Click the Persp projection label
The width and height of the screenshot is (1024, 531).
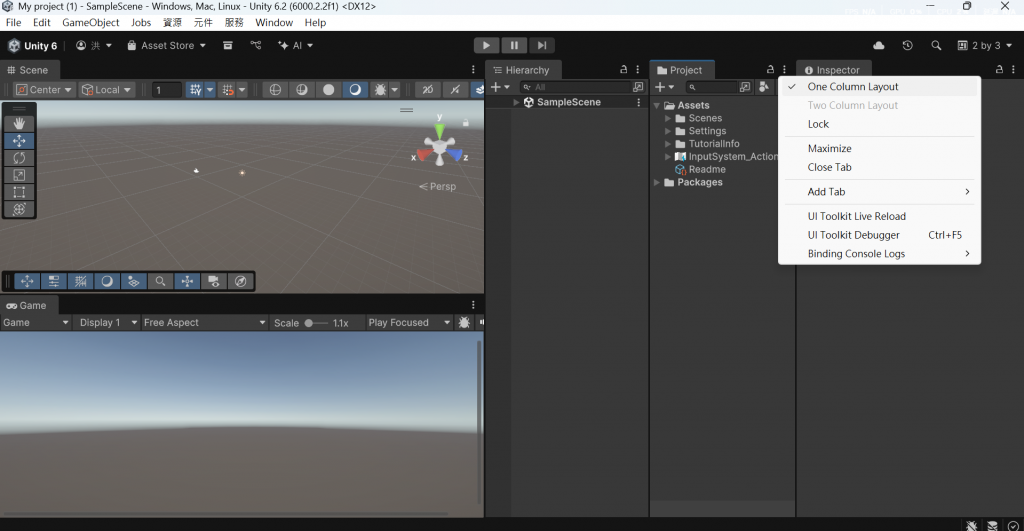tap(438, 187)
